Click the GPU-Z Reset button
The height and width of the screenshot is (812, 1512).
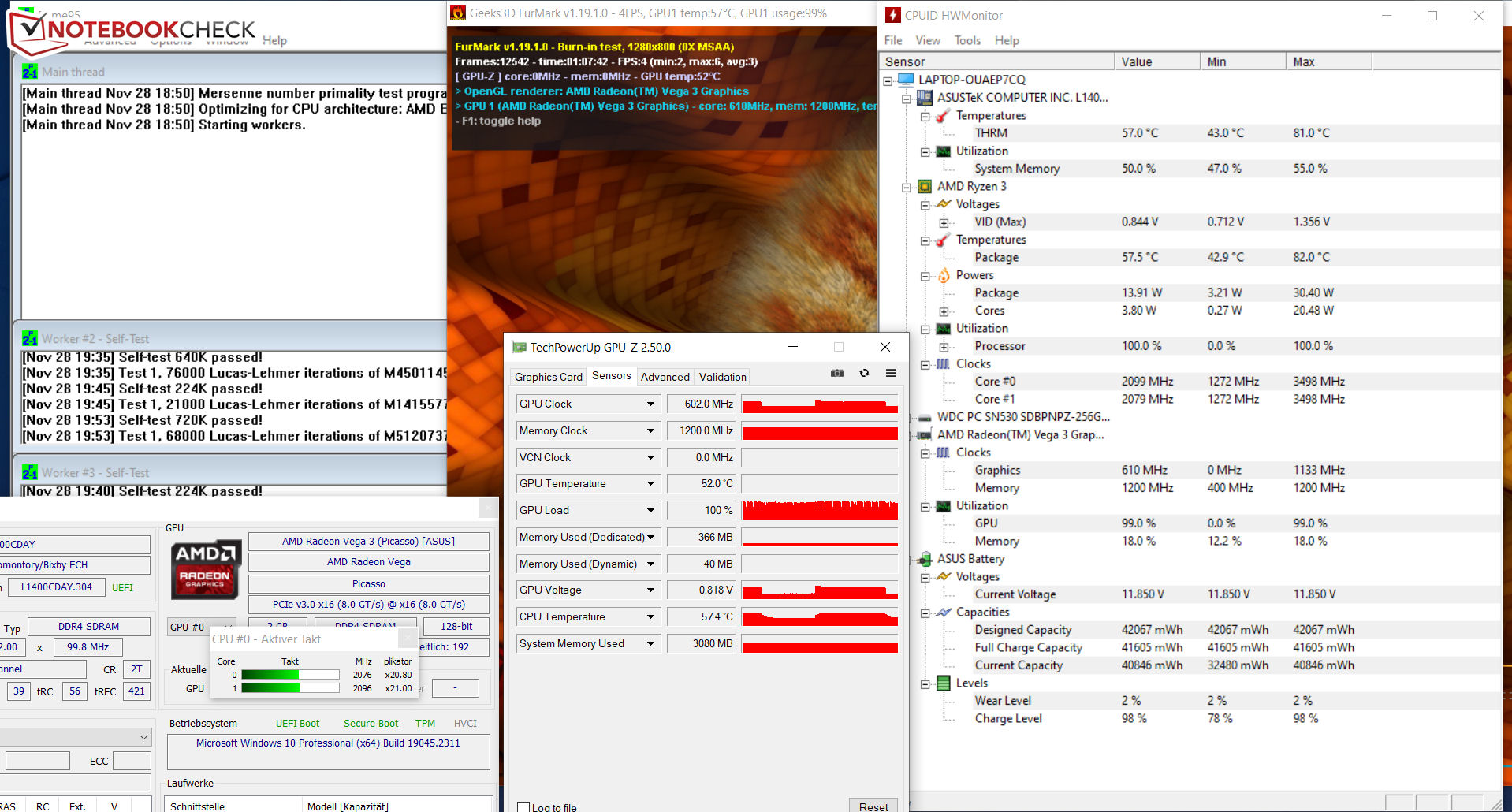[873, 806]
